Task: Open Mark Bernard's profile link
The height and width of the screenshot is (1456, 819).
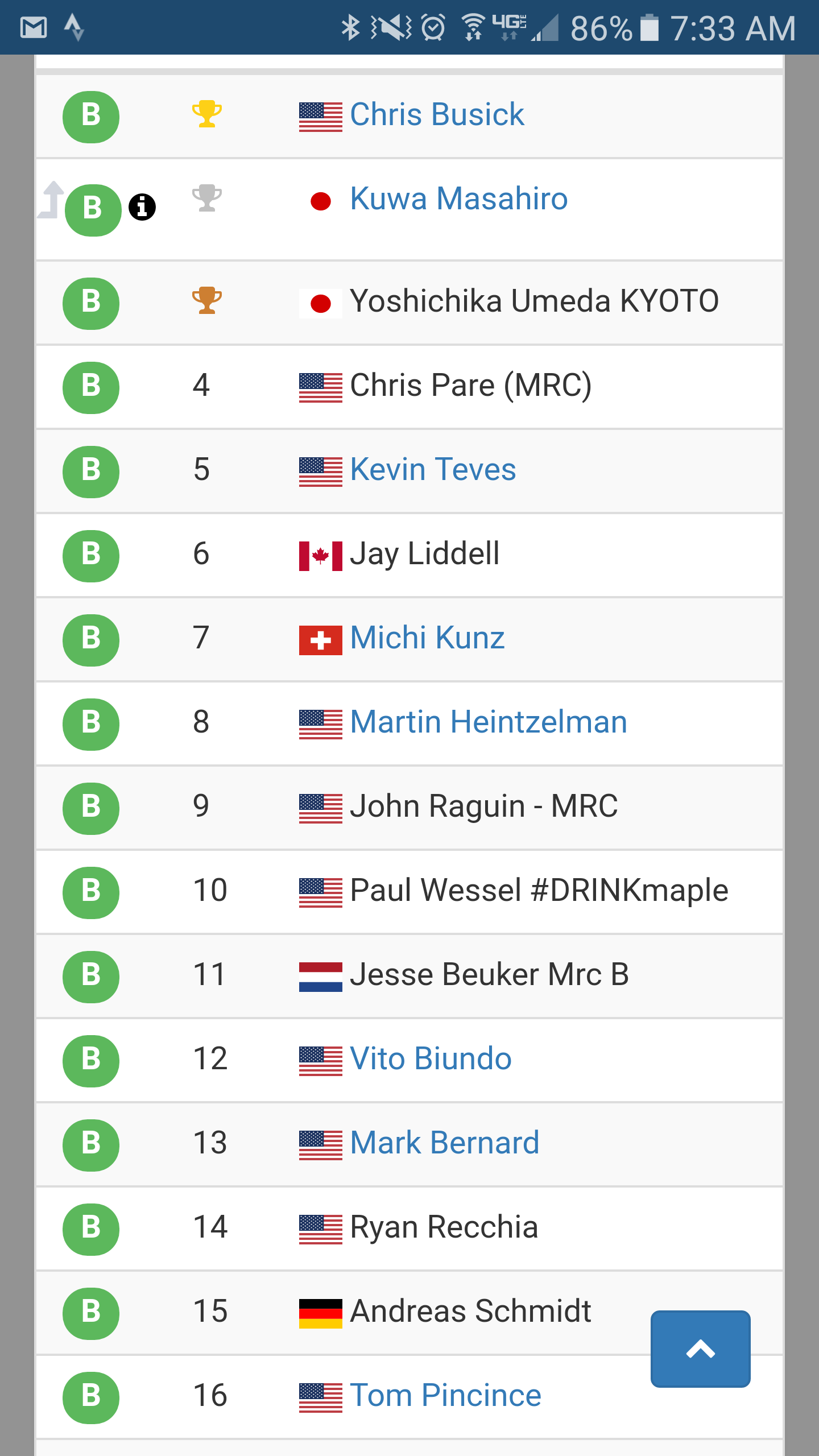Action: [x=444, y=1143]
